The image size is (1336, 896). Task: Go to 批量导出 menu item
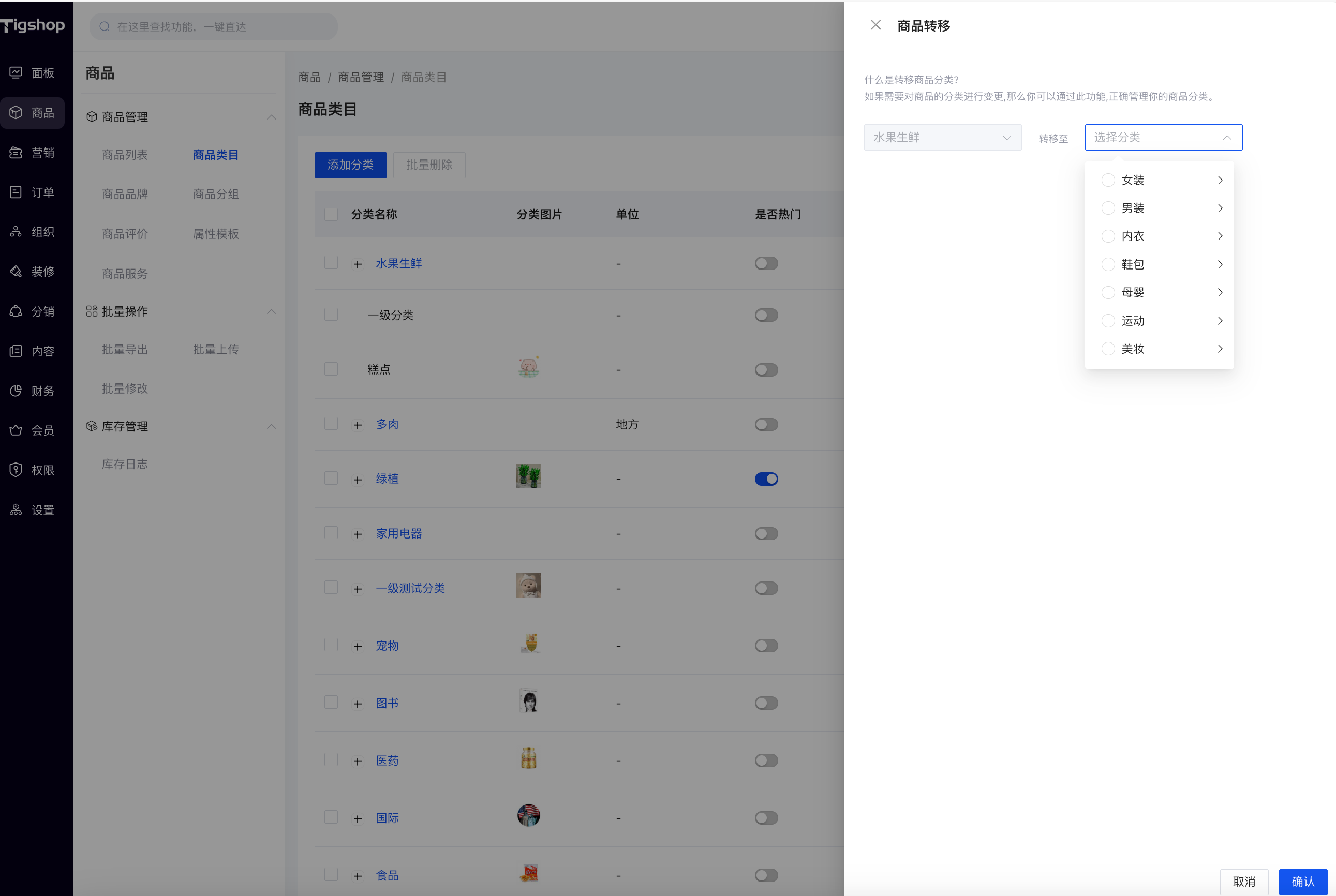(125, 349)
